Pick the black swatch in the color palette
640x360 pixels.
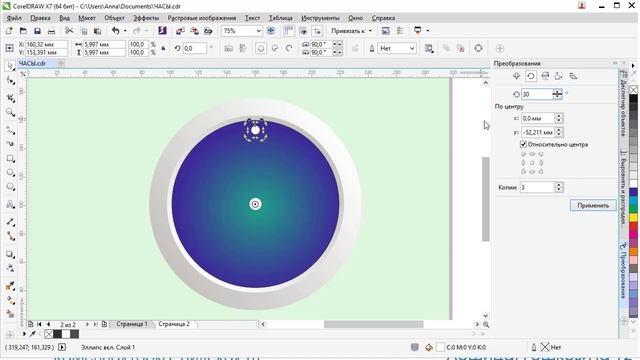pyautogui.click(x=633, y=98)
